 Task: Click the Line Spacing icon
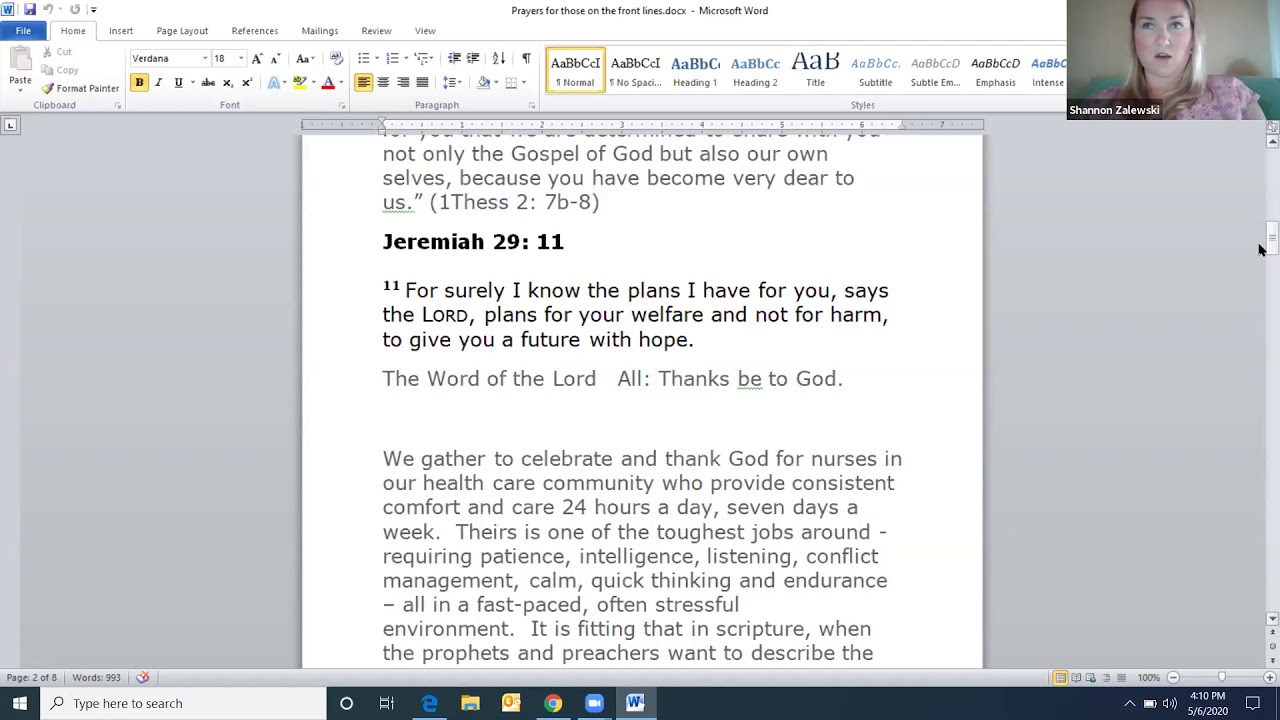pos(451,83)
